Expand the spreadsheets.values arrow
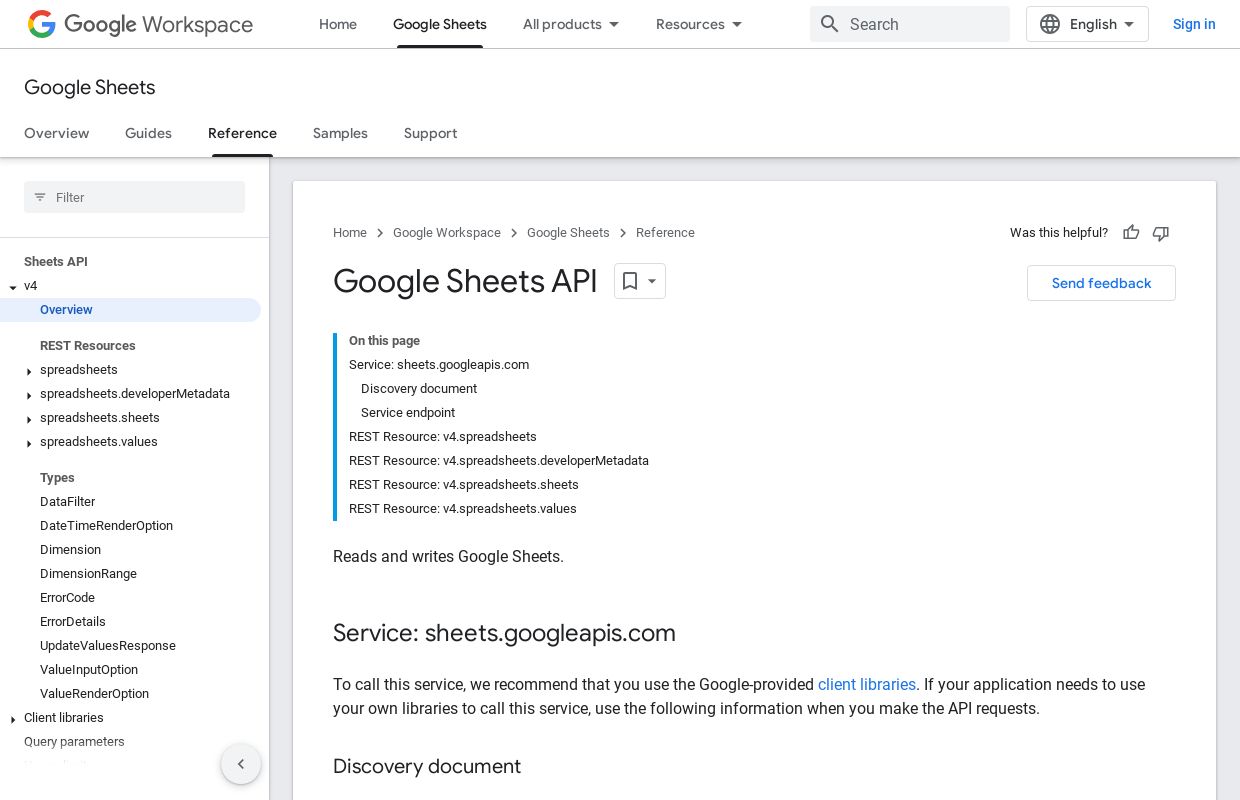Image resolution: width=1240 pixels, height=800 pixels. click(29, 443)
